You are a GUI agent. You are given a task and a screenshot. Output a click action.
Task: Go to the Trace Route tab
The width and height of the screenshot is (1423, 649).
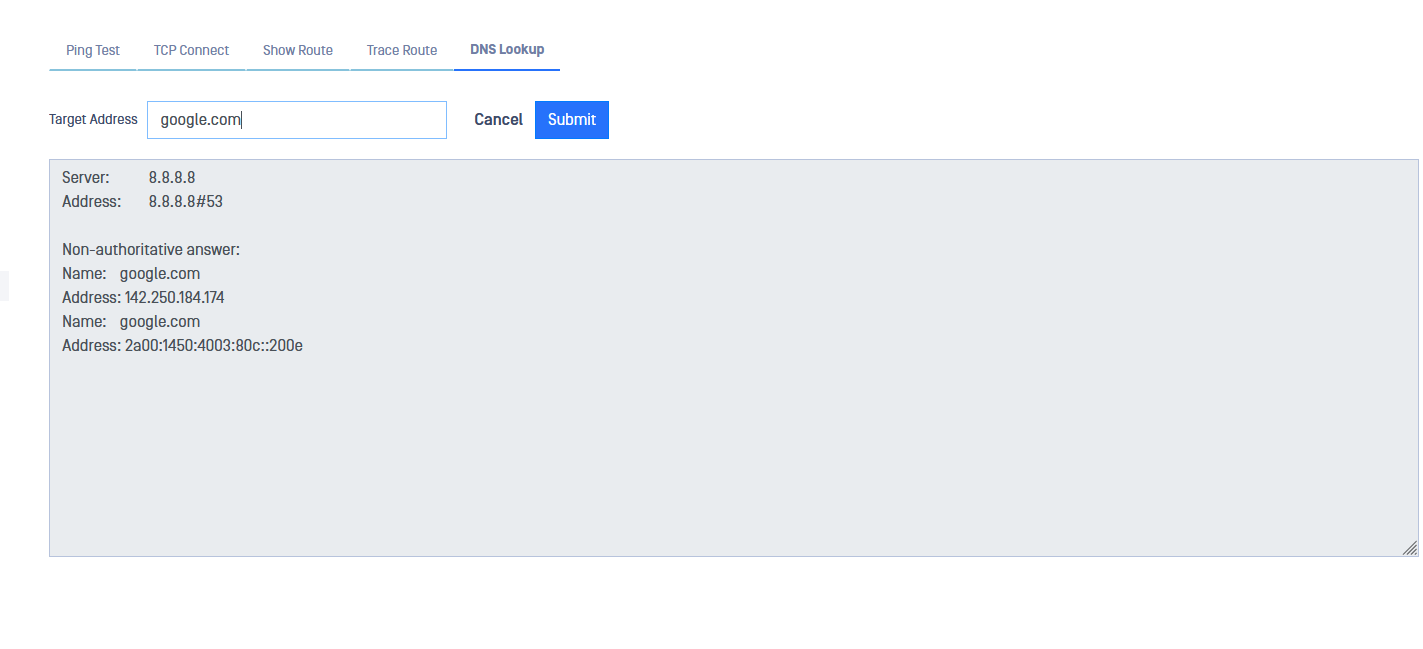click(402, 50)
